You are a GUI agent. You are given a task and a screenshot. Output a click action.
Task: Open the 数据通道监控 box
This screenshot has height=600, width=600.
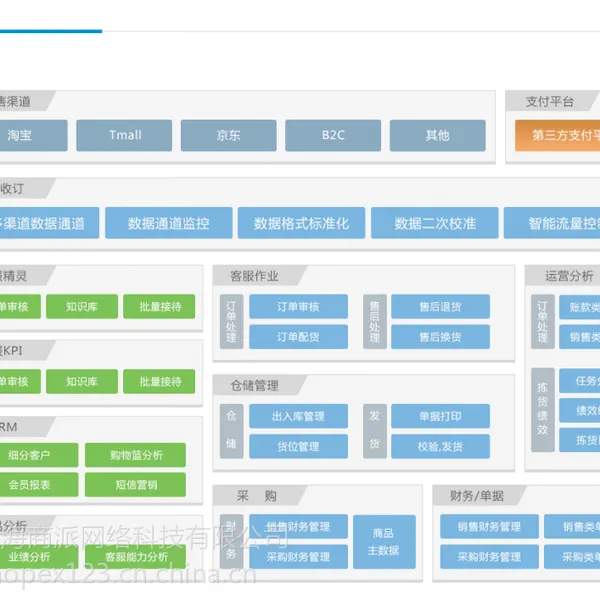coord(169,223)
